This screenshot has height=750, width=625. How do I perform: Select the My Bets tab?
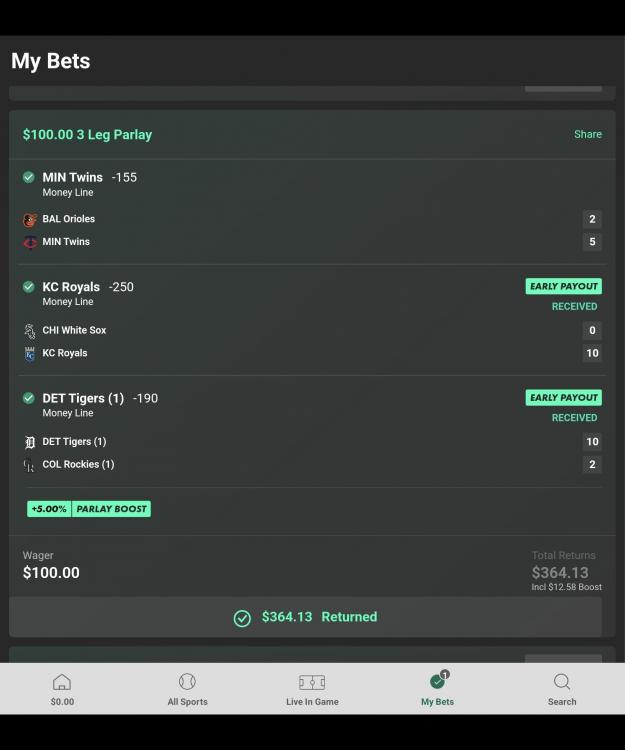coord(437,688)
